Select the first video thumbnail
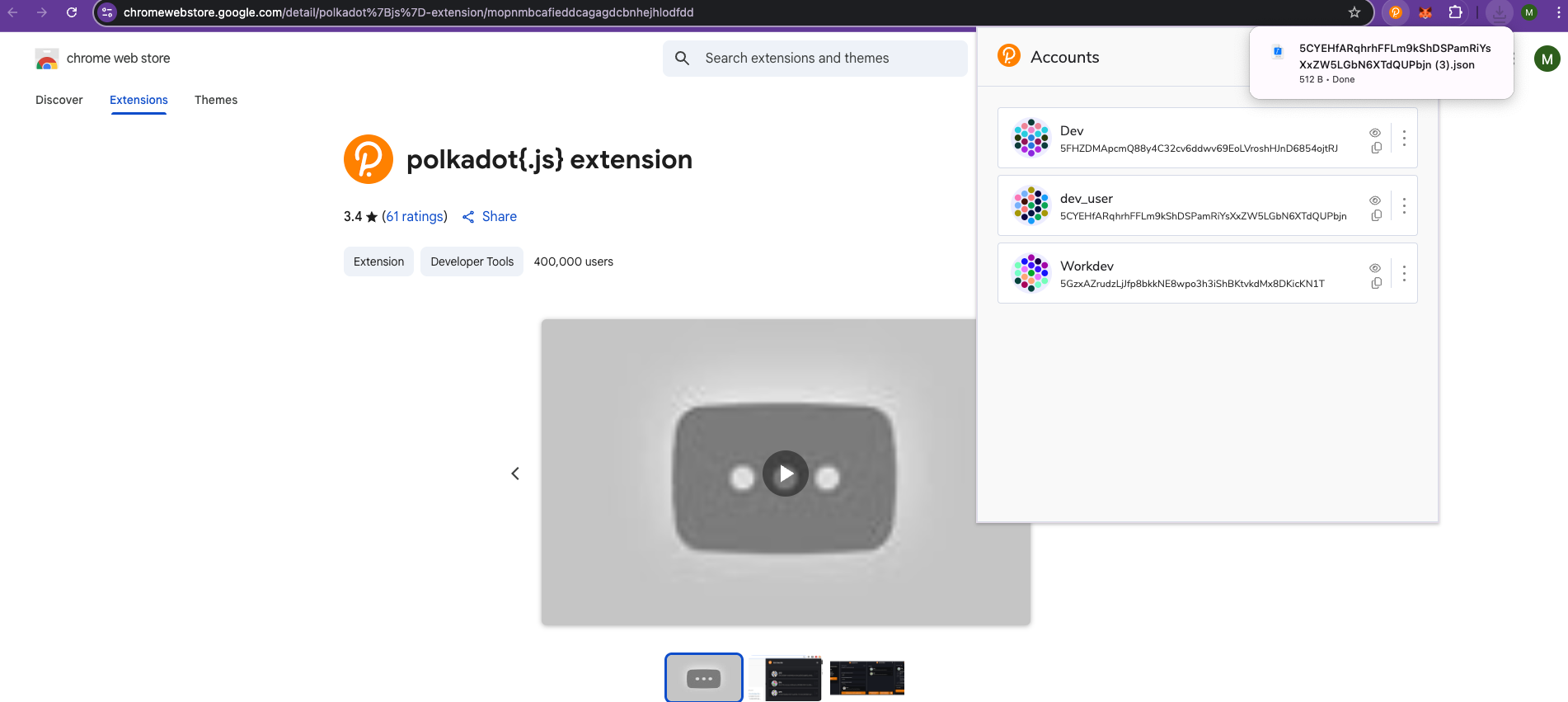The width and height of the screenshot is (1568, 702). [704, 678]
